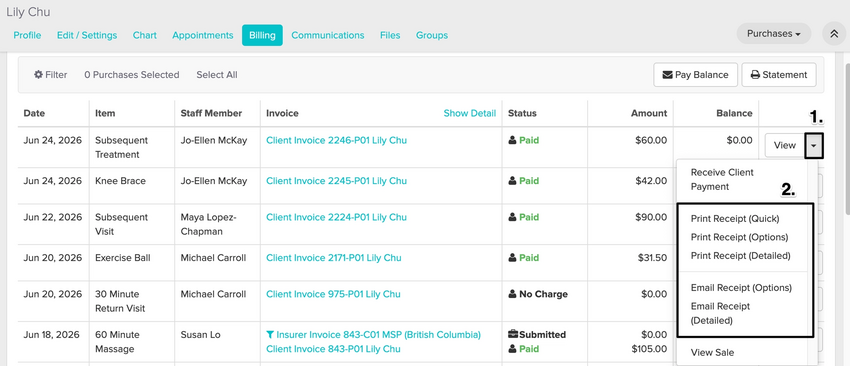Click the 0 Purchases Selected label
The height and width of the screenshot is (366, 850).
click(132, 75)
